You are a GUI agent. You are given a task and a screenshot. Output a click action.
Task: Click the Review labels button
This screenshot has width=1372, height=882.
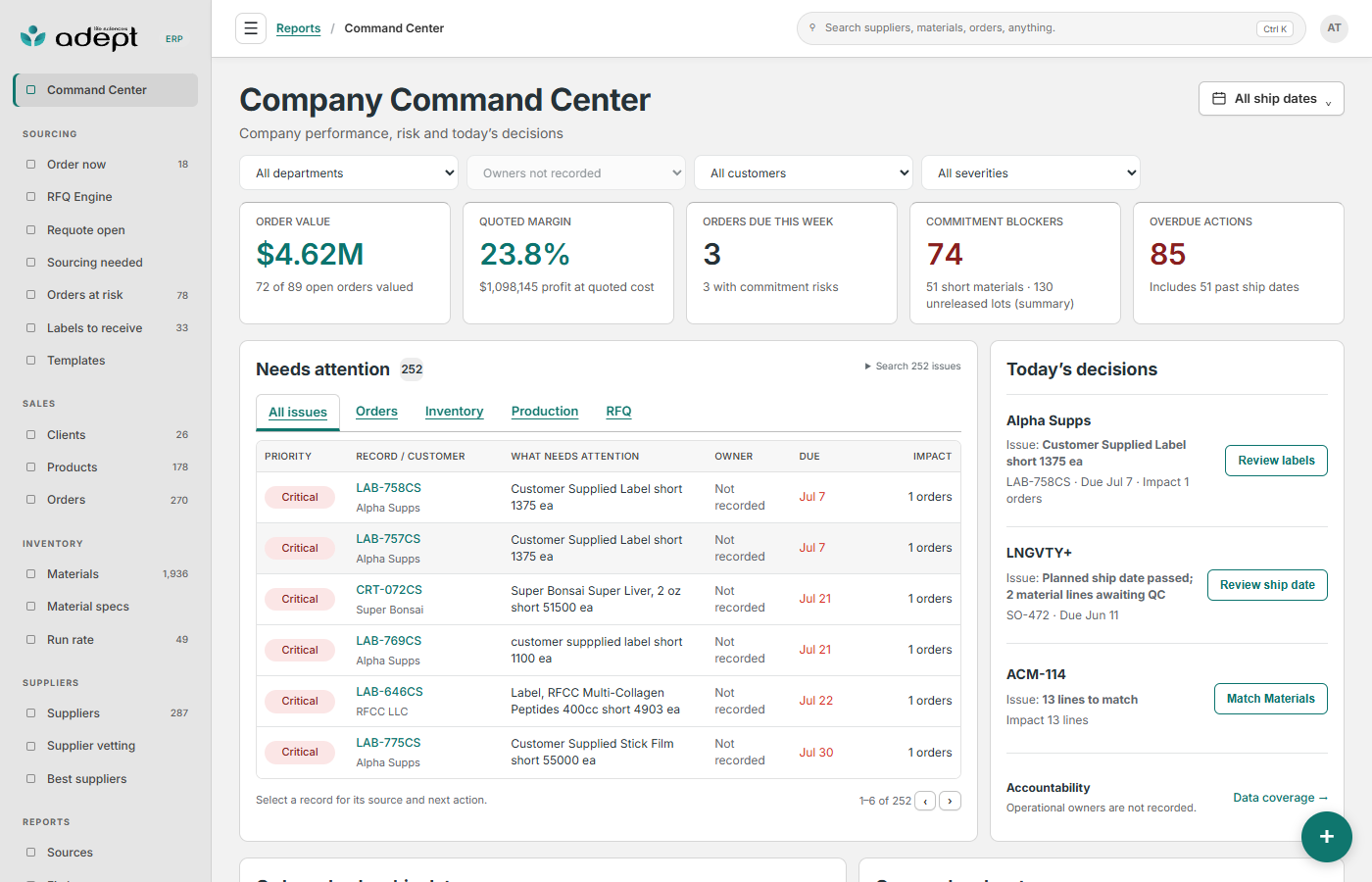[x=1276, y=461]
